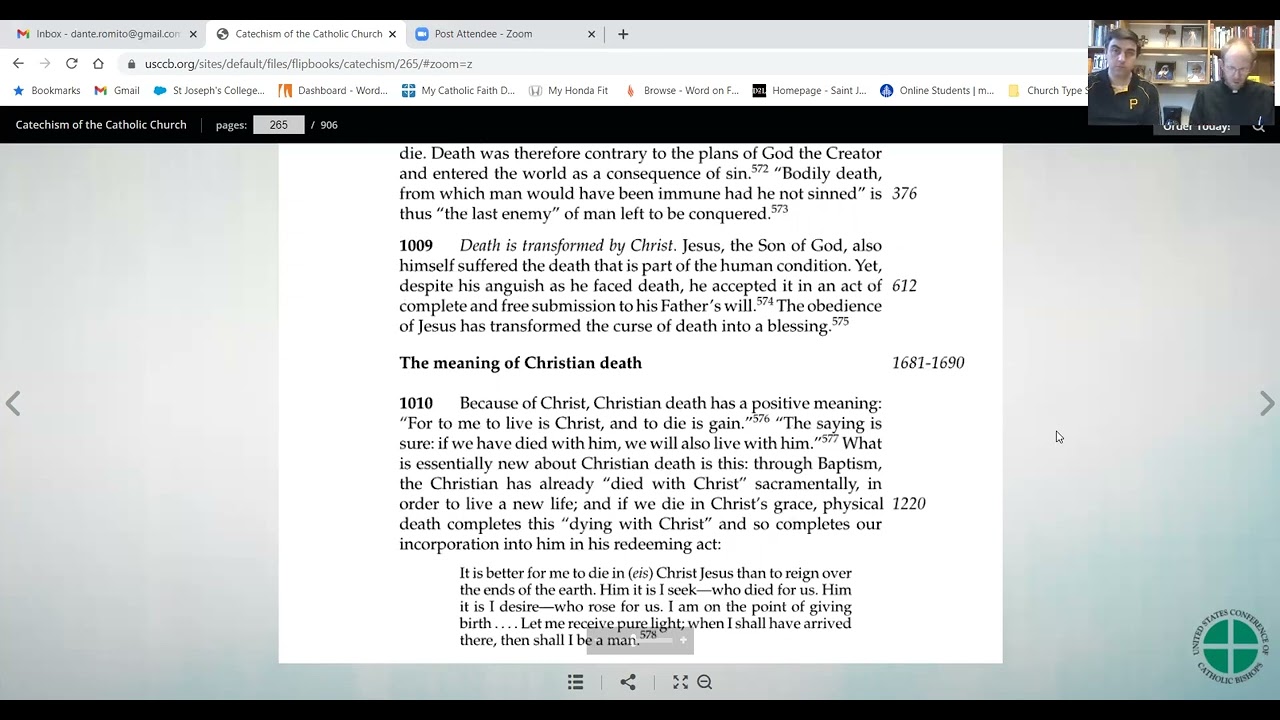Click the margin reference 1681-1690
The image size is (1280, 720).
click(x=928, y=363)
